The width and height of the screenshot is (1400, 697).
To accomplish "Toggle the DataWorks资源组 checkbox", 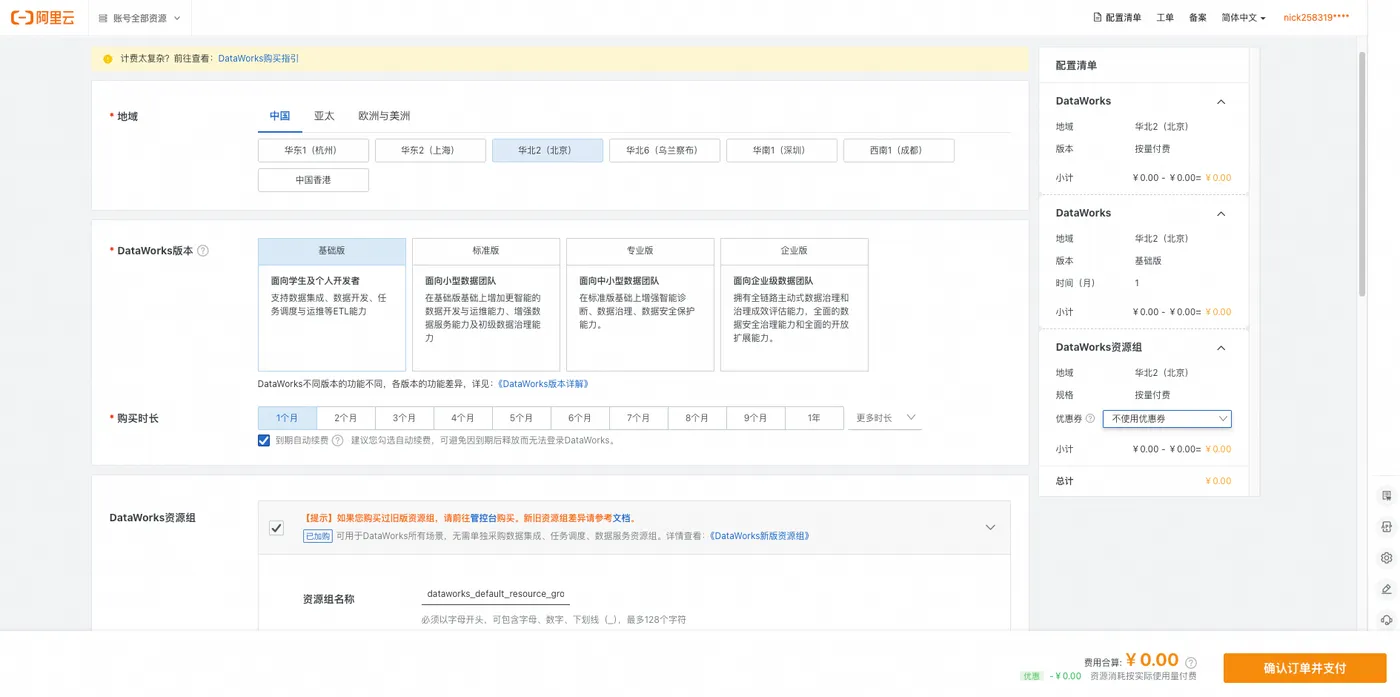I will click(277, 528).
